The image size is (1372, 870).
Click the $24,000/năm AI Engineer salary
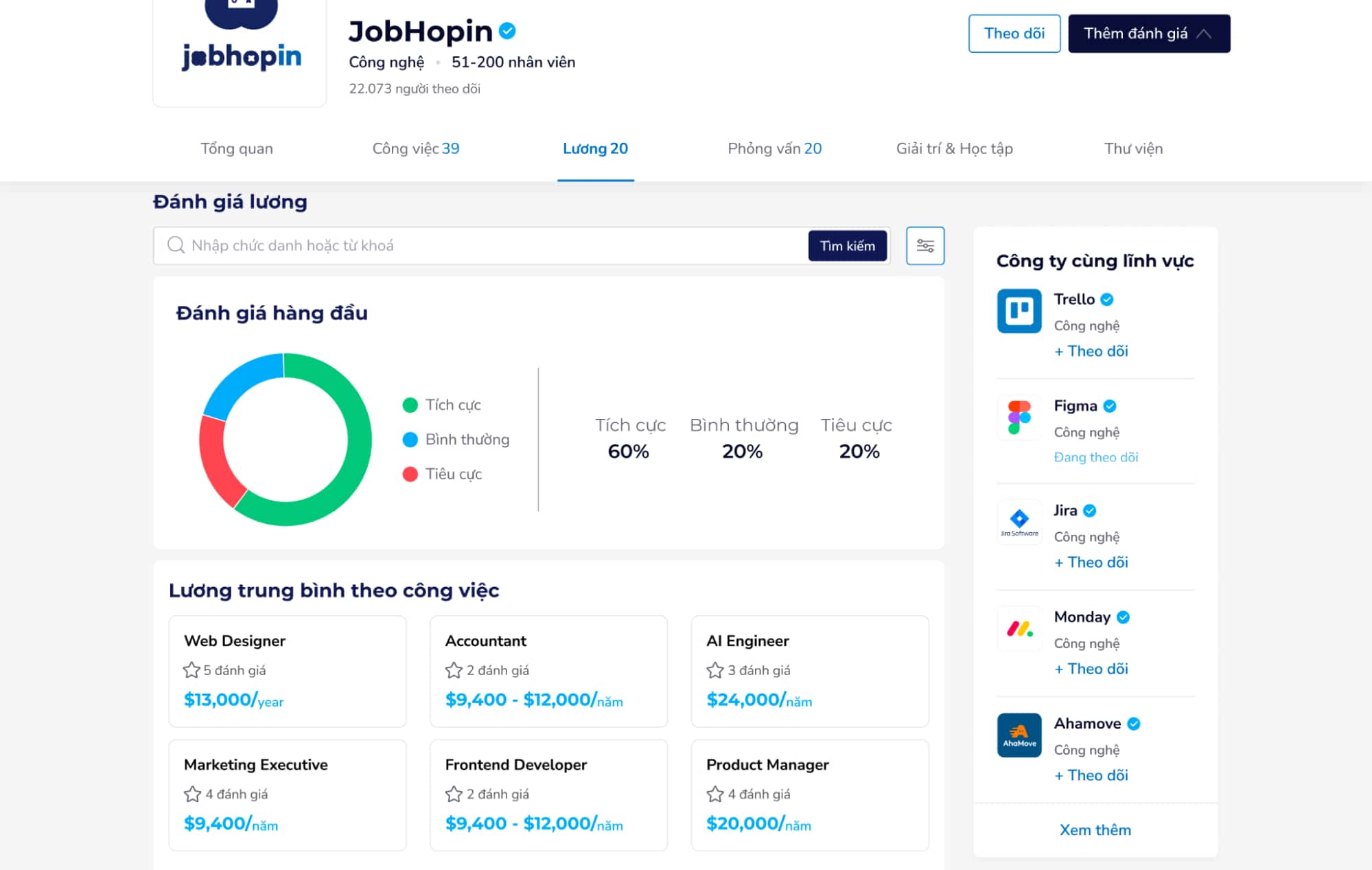759,700
